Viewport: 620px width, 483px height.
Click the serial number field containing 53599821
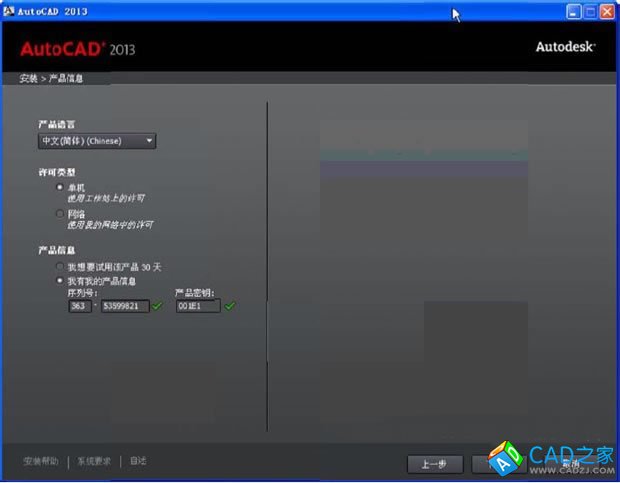[x=124, y=306]
